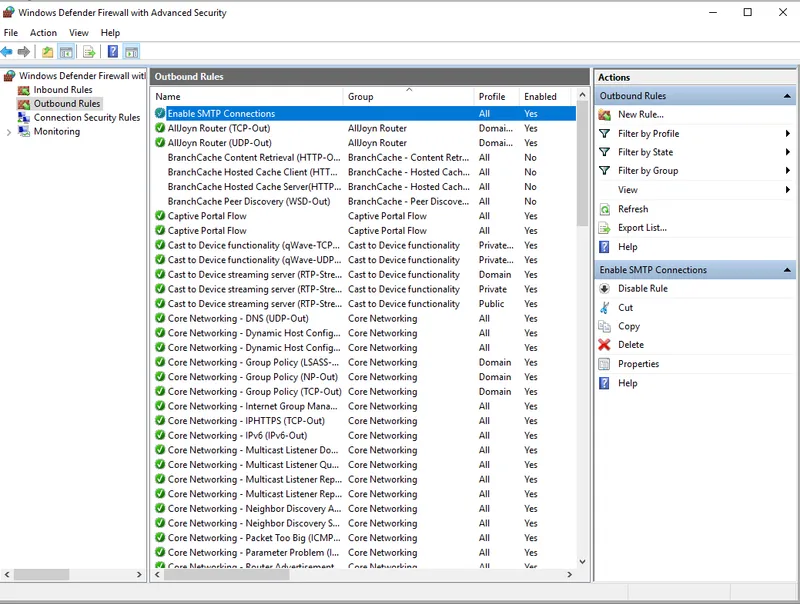Select Inbound Rules in the tree
Screen dimensions: 800x604
tap(62, 90)
